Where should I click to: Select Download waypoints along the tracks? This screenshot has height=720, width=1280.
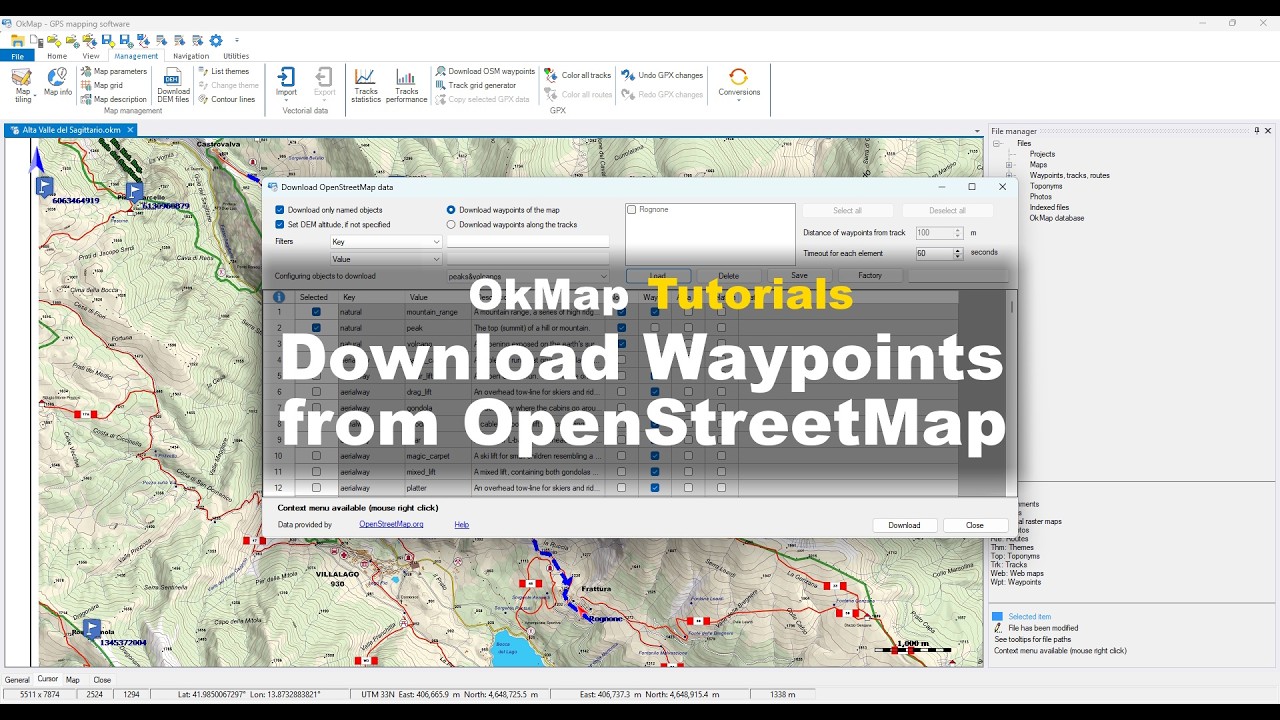pos(451,225)
